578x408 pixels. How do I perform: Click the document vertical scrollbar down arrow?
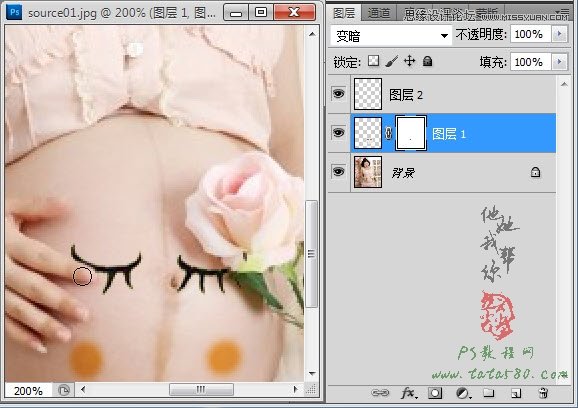coord(312,374)
